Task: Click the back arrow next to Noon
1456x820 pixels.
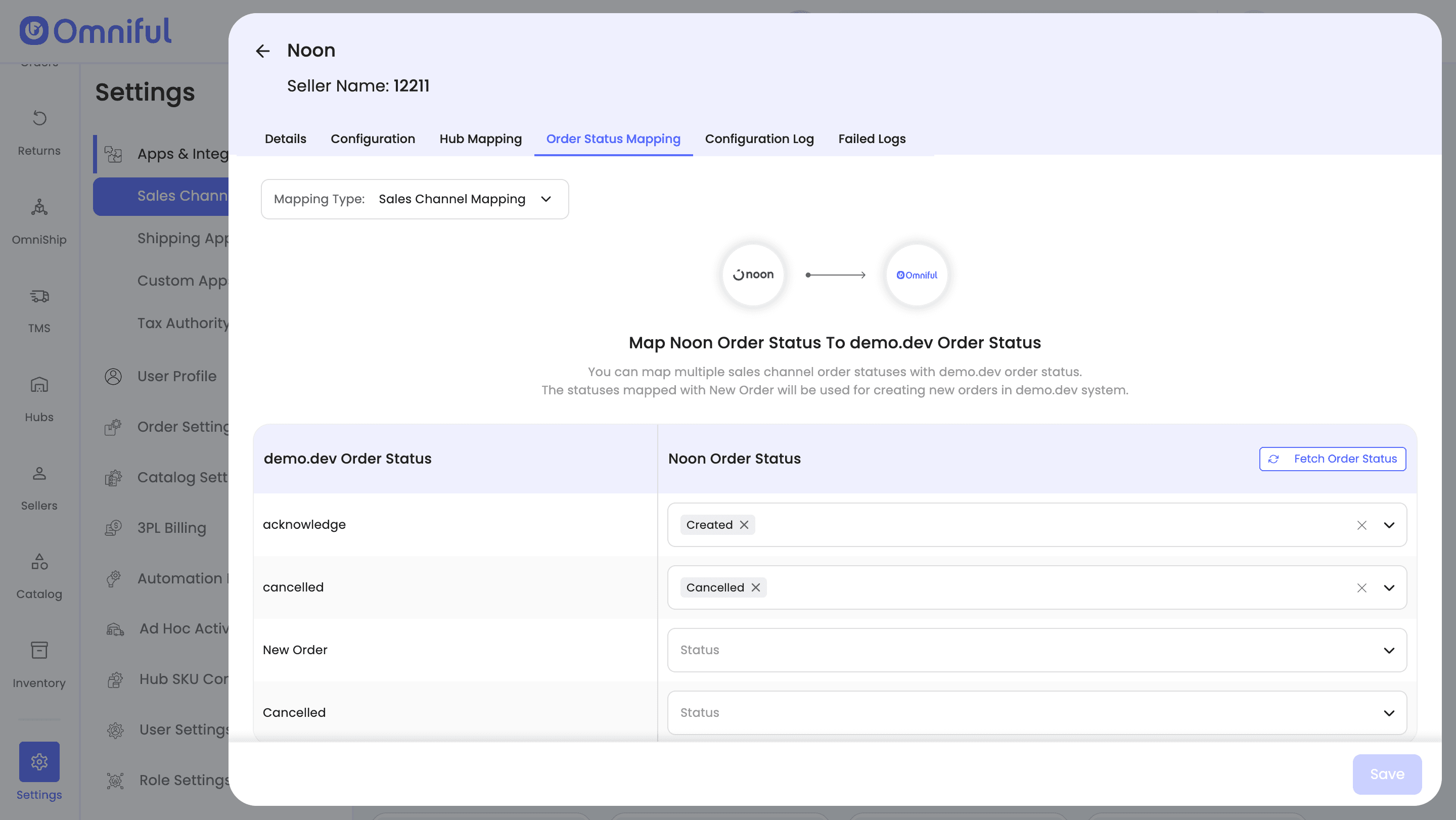Action: click(262, 51)
